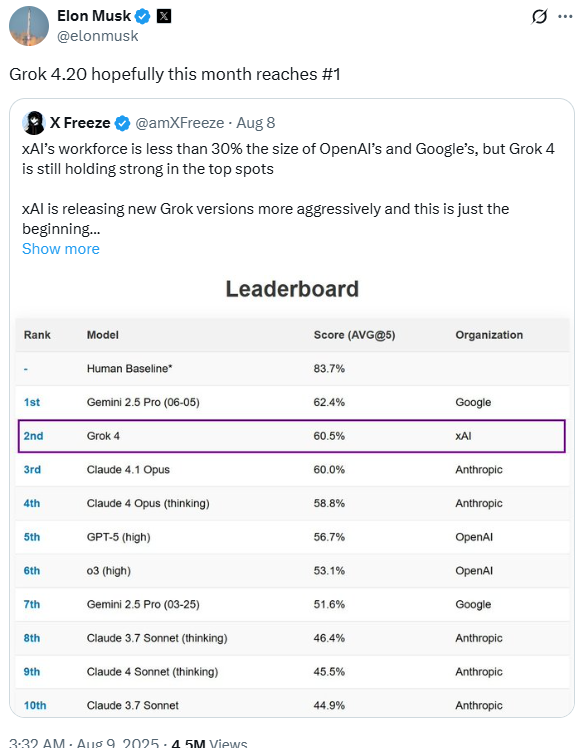Open the @amXFreeze handle link
Screen dimensions: 581x748
179,123
